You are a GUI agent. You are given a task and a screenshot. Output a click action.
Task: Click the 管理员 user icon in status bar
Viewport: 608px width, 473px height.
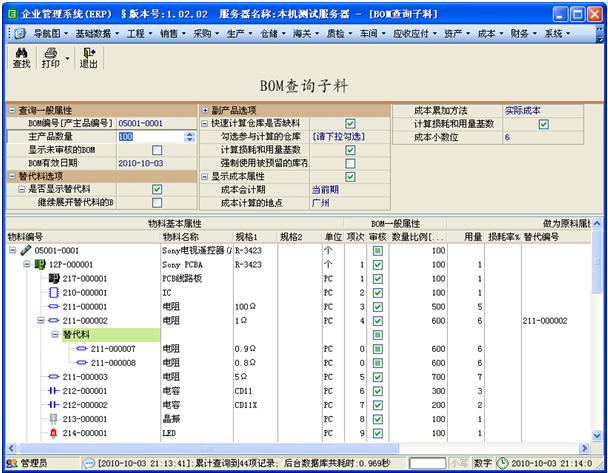click(x=11, y=463)
